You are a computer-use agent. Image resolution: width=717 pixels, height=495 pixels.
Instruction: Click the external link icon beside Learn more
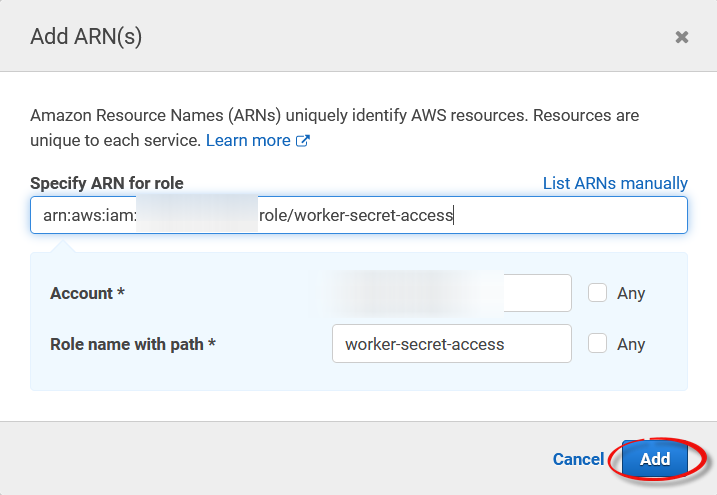tap(303, 141)
